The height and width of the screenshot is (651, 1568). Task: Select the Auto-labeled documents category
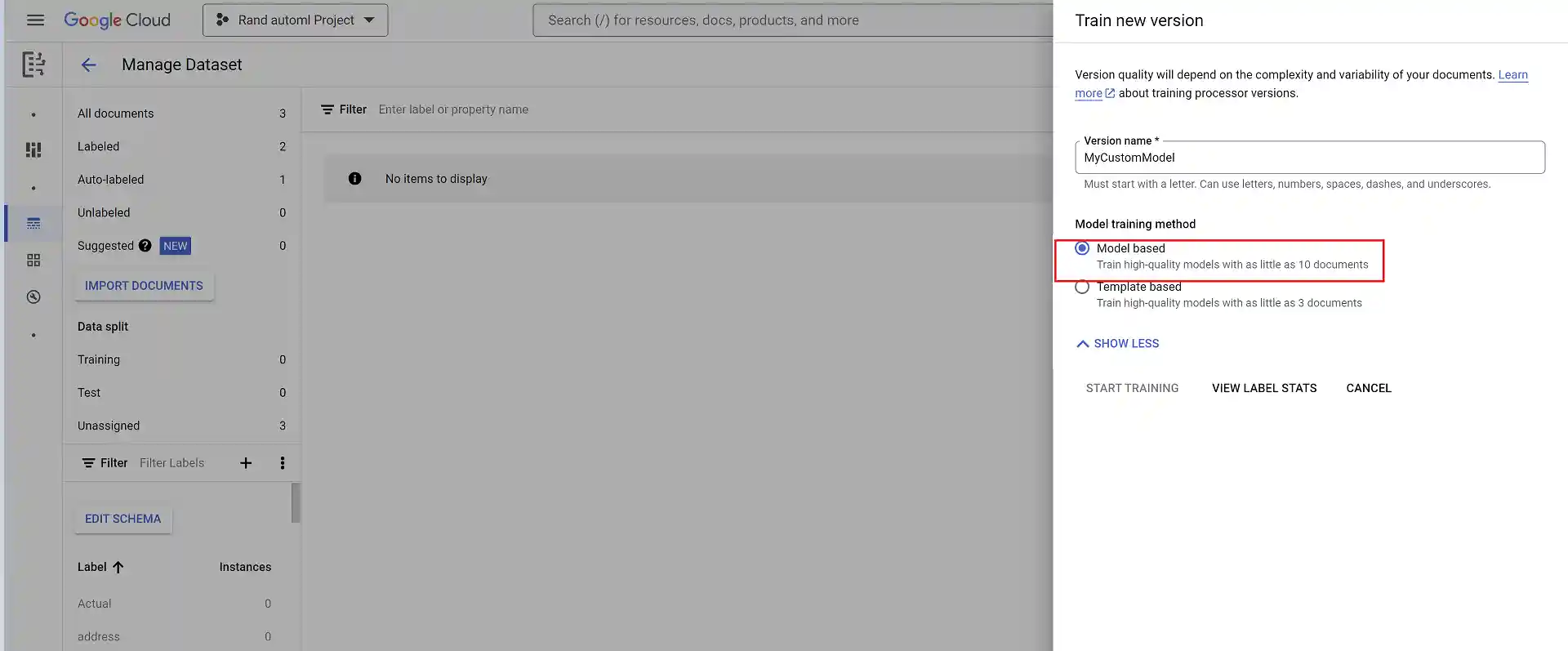pyautogui.click(x=181, y=179)
